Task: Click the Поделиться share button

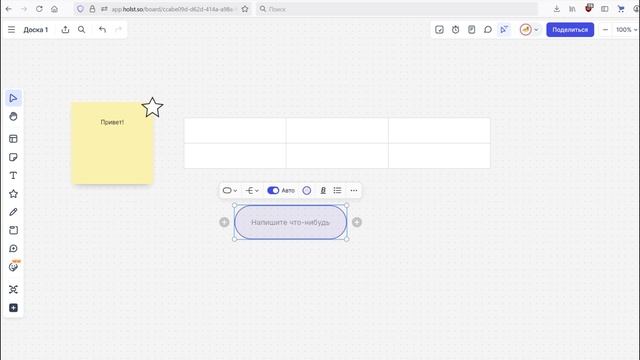Action: (x=570, y=29)
